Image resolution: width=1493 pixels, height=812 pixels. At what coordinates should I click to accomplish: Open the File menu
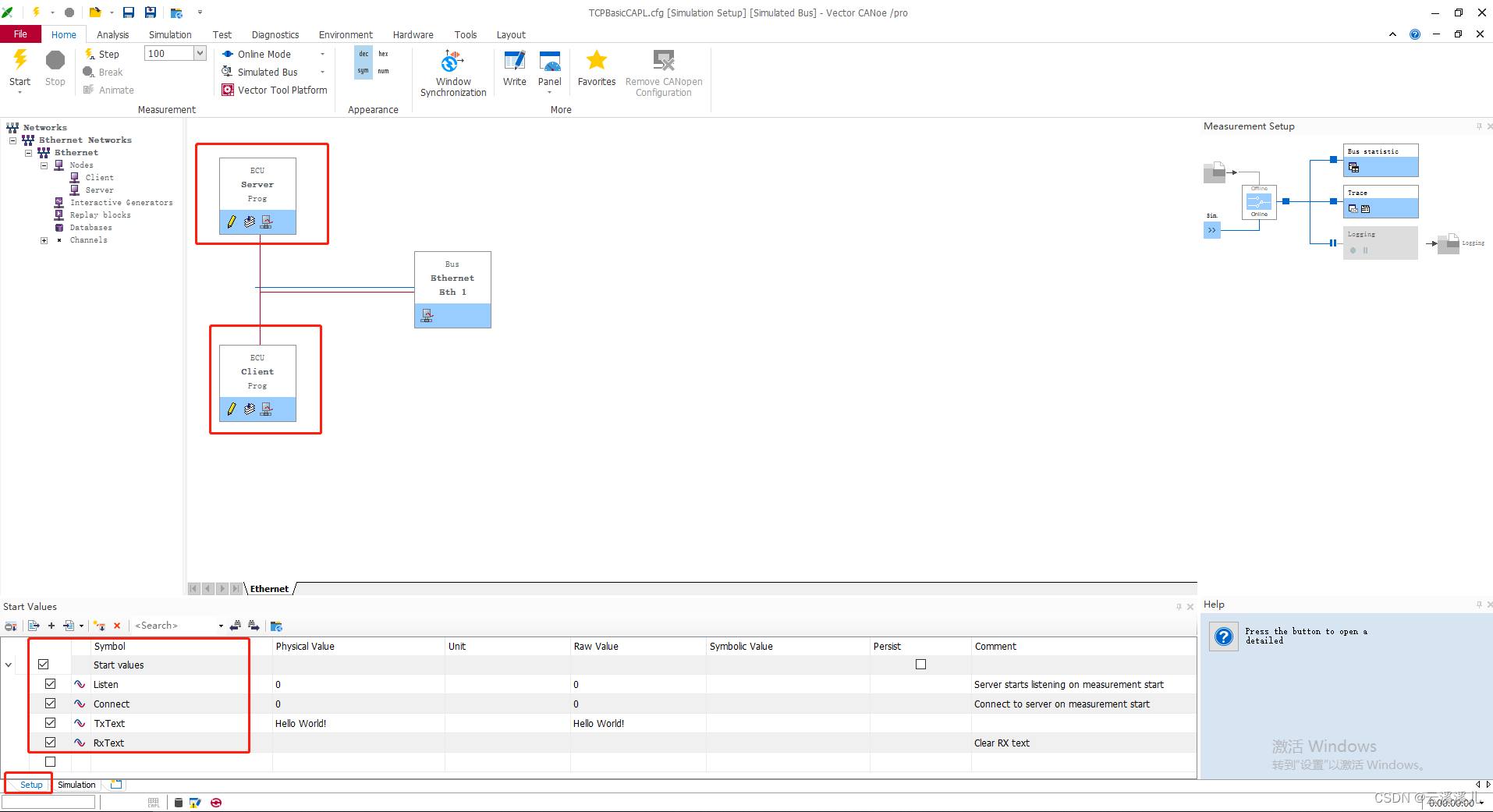20,34
